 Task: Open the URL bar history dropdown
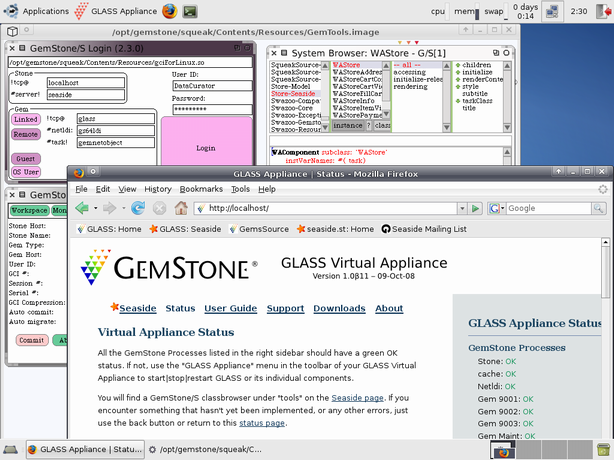pos(462,208)
